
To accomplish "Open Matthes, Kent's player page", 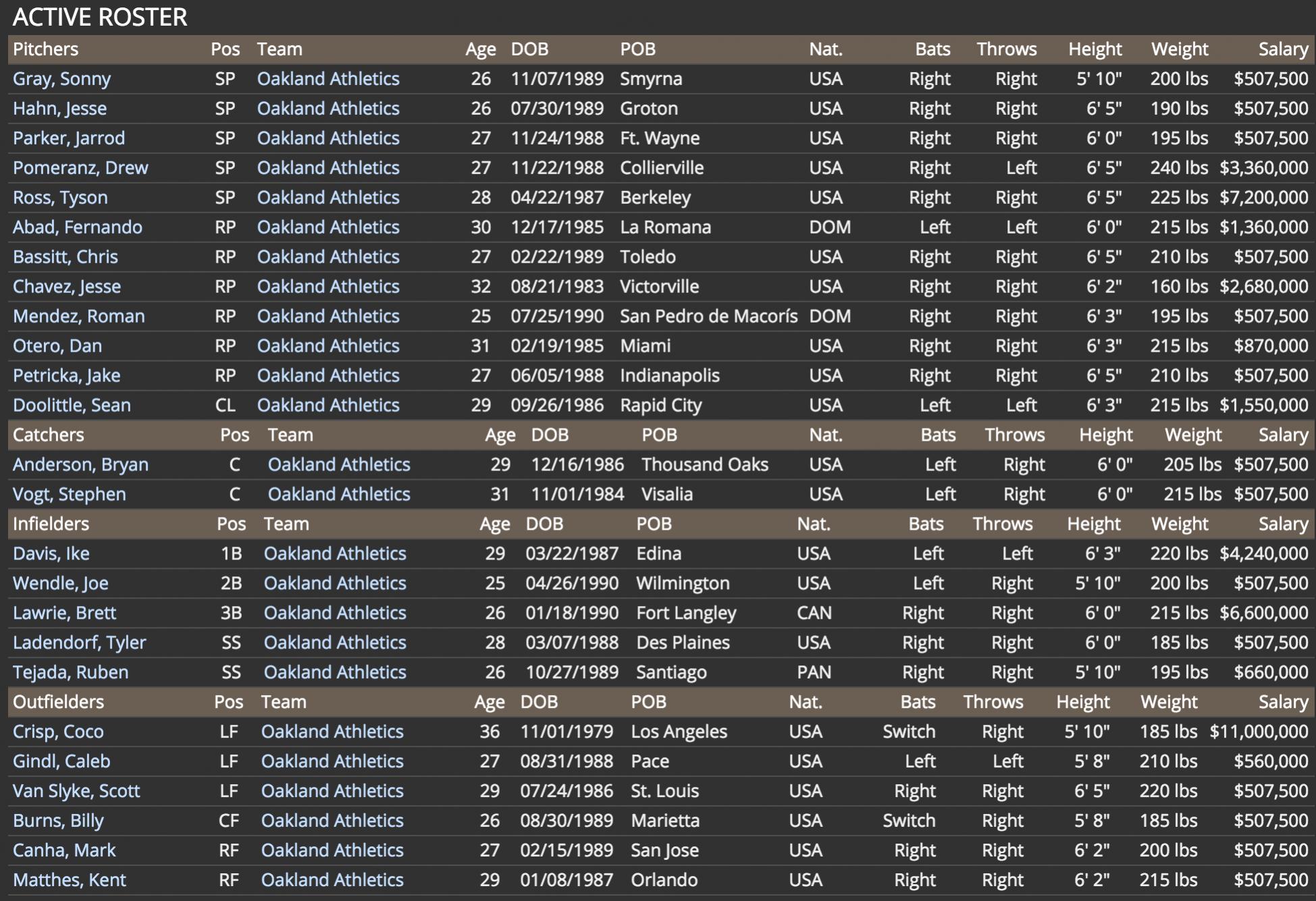I will coord(69,881).
